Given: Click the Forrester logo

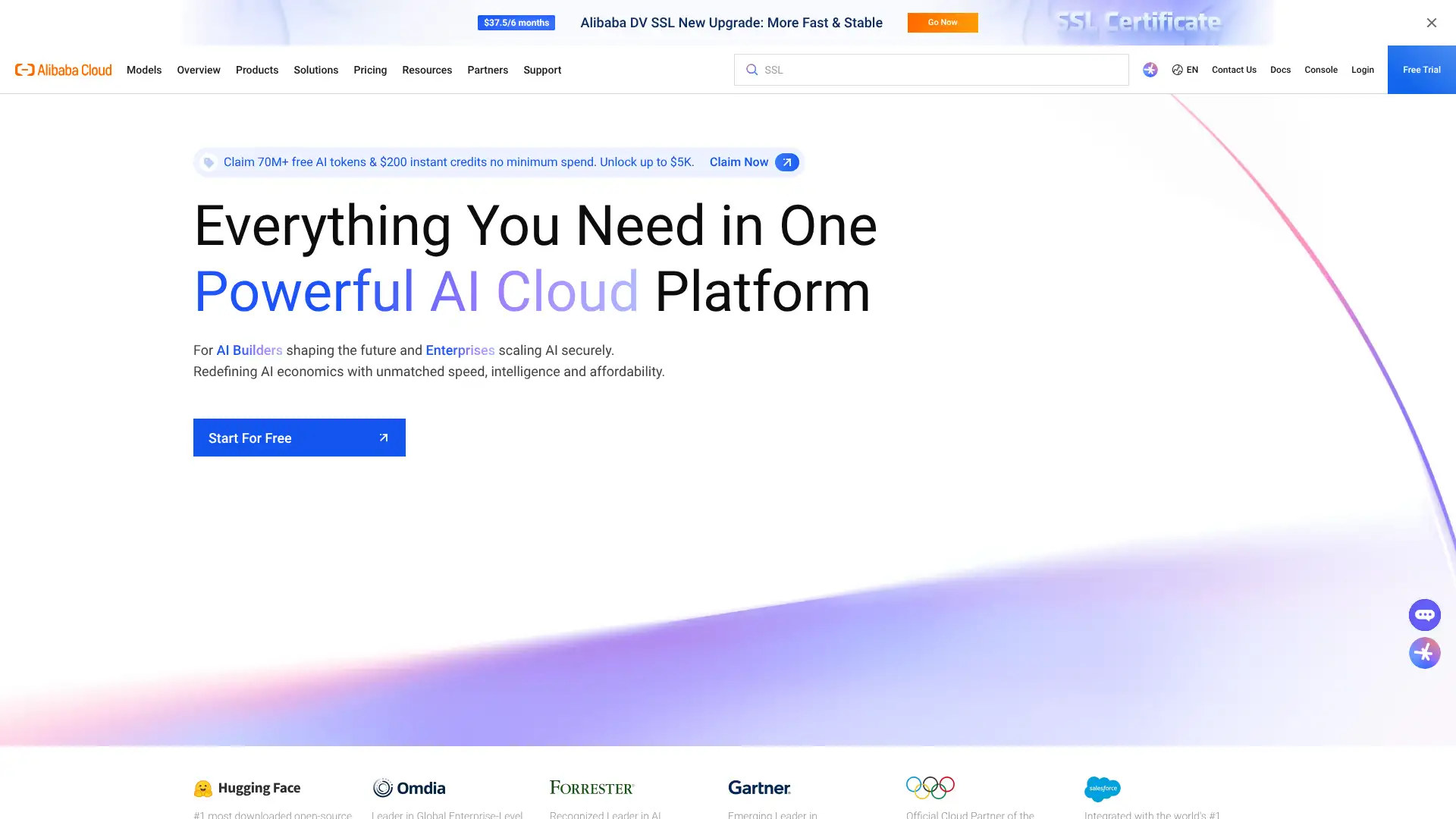Looking at the screenshot, I should pyautogui.click(x=591, y=788).
